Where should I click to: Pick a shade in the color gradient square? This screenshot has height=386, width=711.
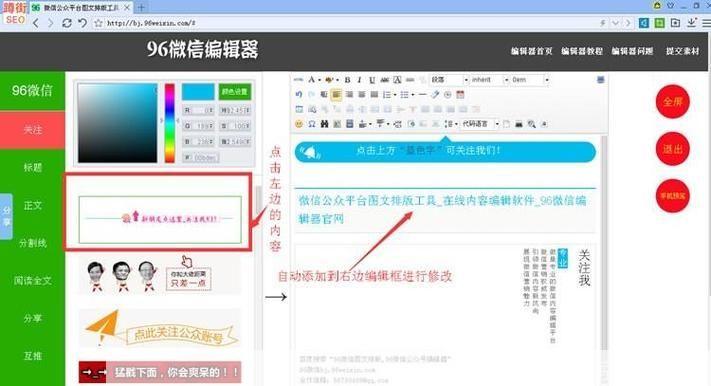(117, 123)
